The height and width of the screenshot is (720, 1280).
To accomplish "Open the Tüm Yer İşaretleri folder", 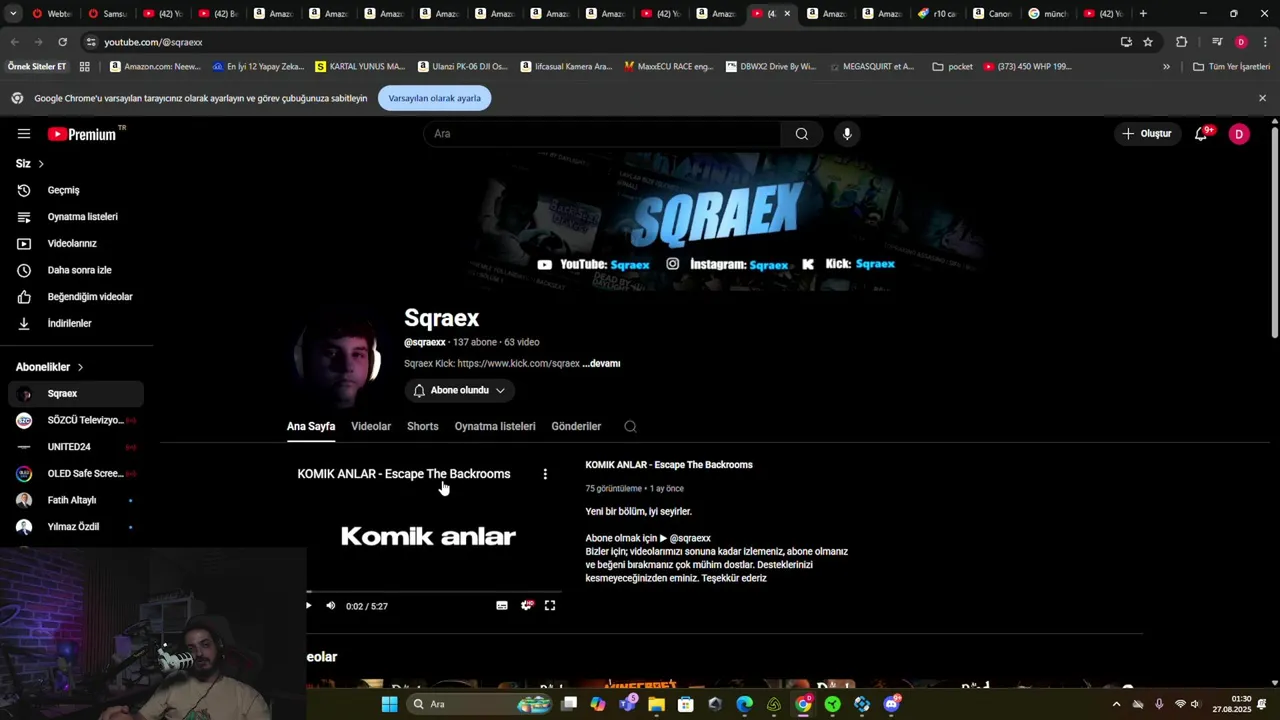I will 1231,67.
